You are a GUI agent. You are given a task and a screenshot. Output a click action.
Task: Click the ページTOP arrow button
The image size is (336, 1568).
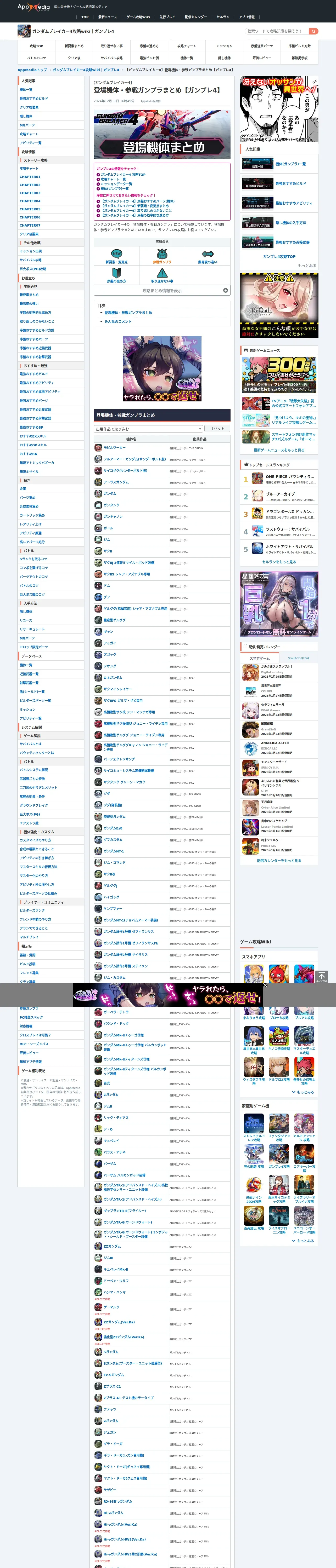click(x=321, y=977)
